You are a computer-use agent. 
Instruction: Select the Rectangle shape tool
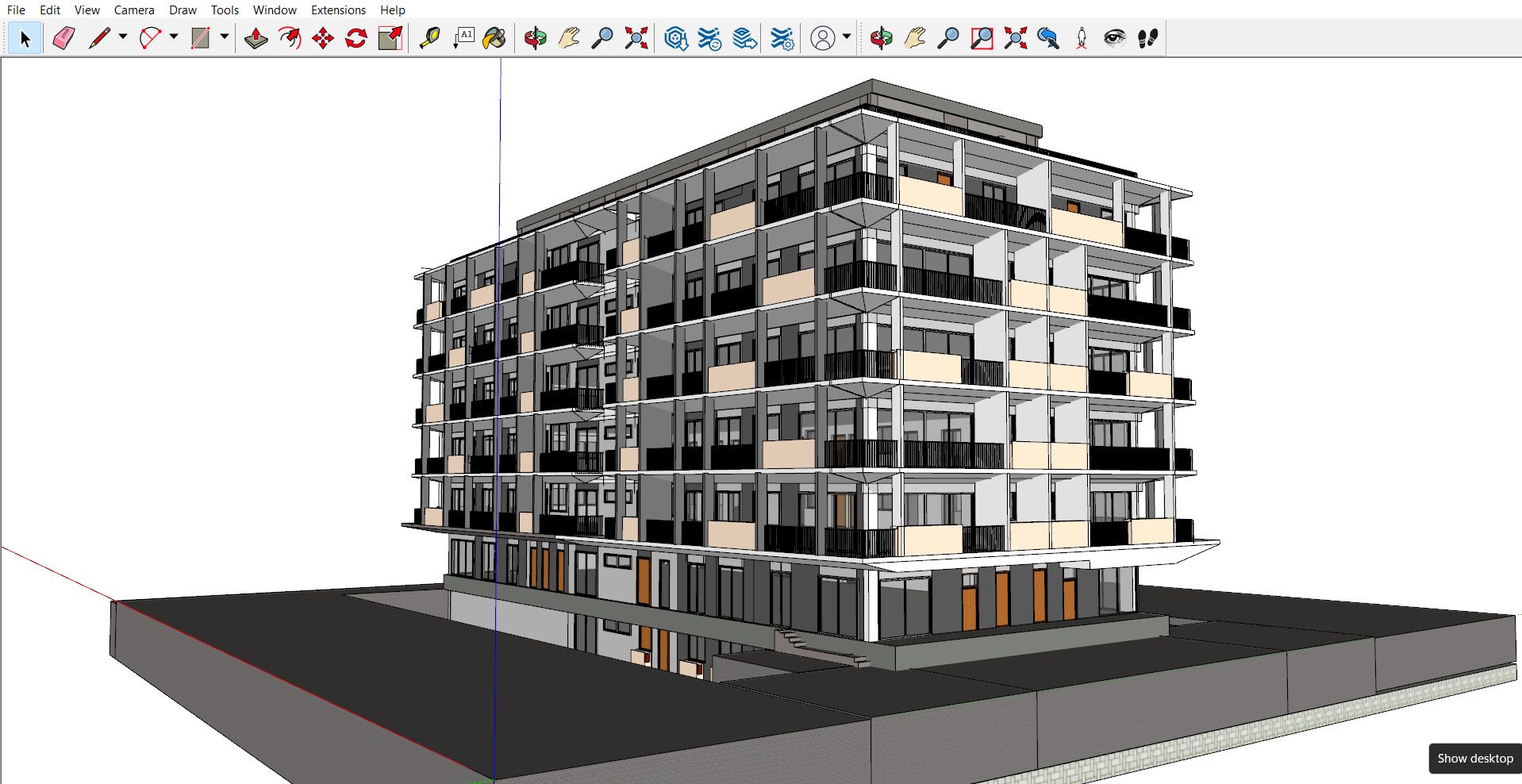[x=201, y=38]
